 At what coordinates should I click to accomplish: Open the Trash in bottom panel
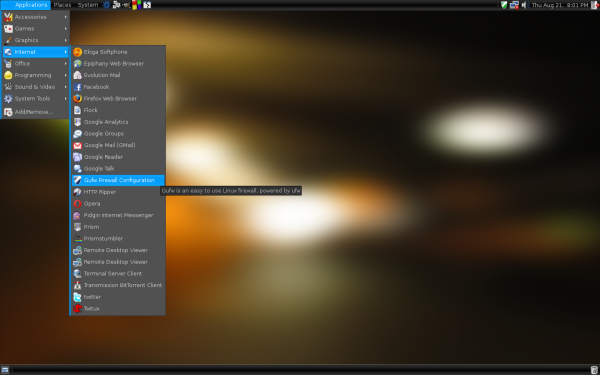tap(594, 370)
